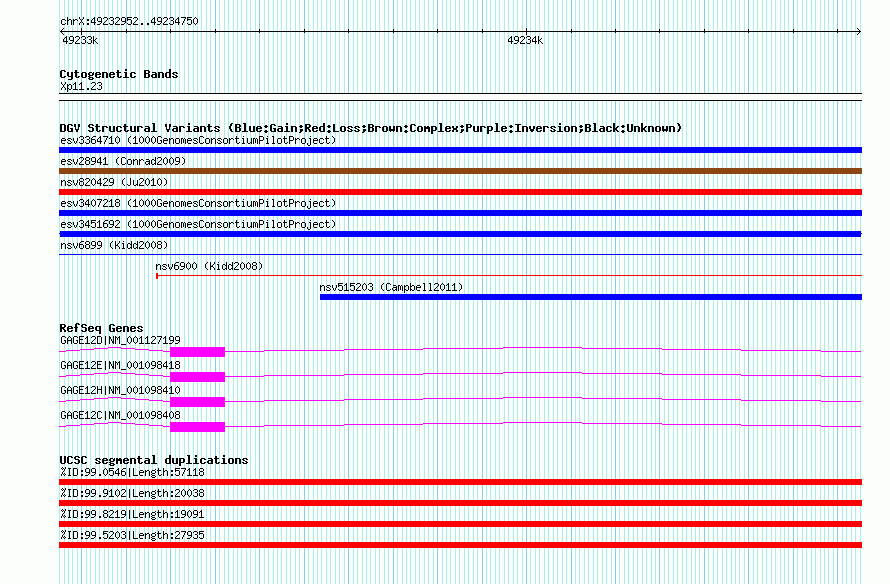Viewport: 890px width, 584px height.
Task: Click the right arrow of the coordinate ruler
Action: 859,31
